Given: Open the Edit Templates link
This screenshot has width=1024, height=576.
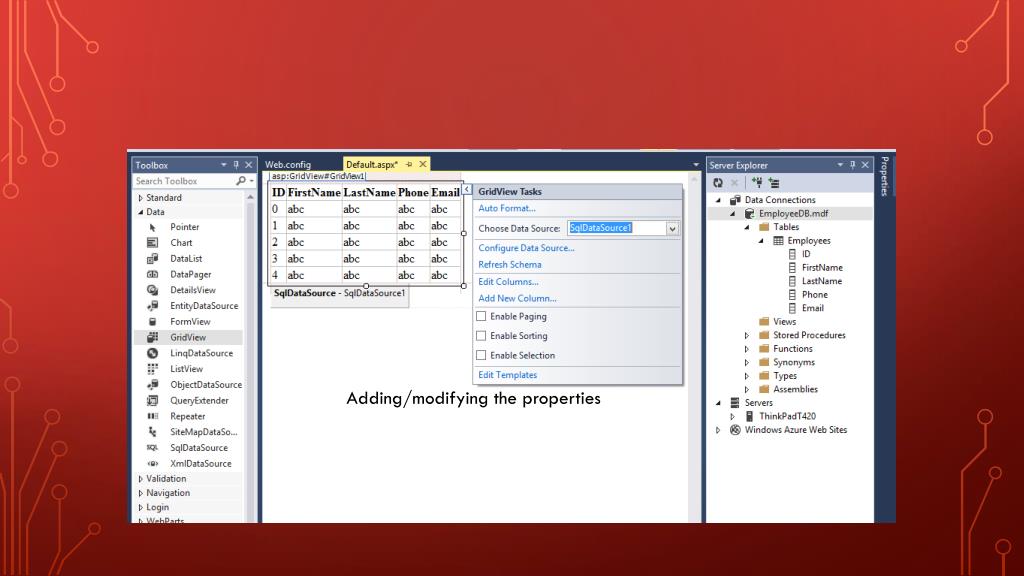Looking at the screenshot, I should [507, 375].
